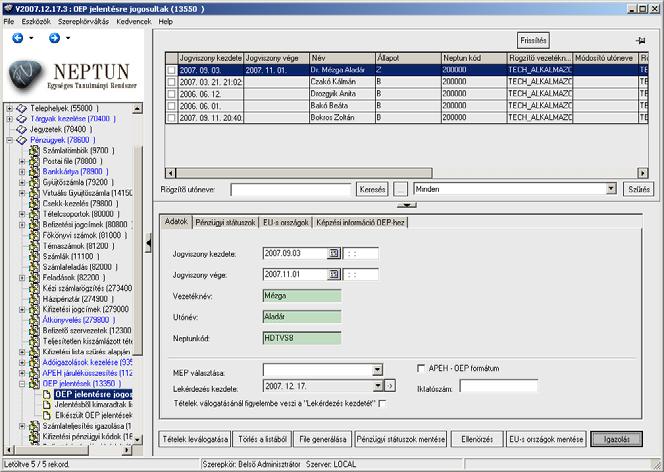Switch to Képzési információ OEP-hez tab

click(x=360, y=222)
